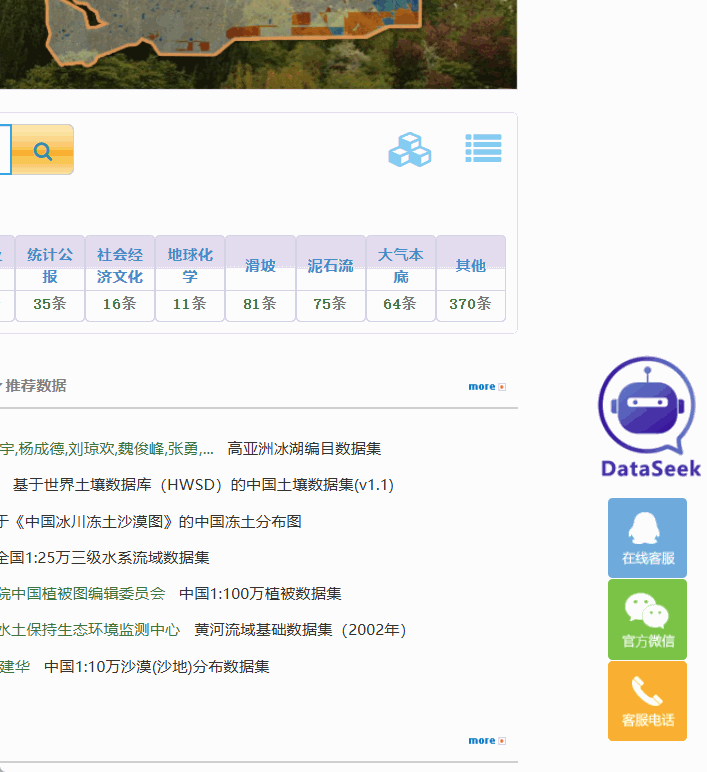
Task: Open 中国1:10万沙漠(沙地)分布数据集 link
Action: coord(157,667)
